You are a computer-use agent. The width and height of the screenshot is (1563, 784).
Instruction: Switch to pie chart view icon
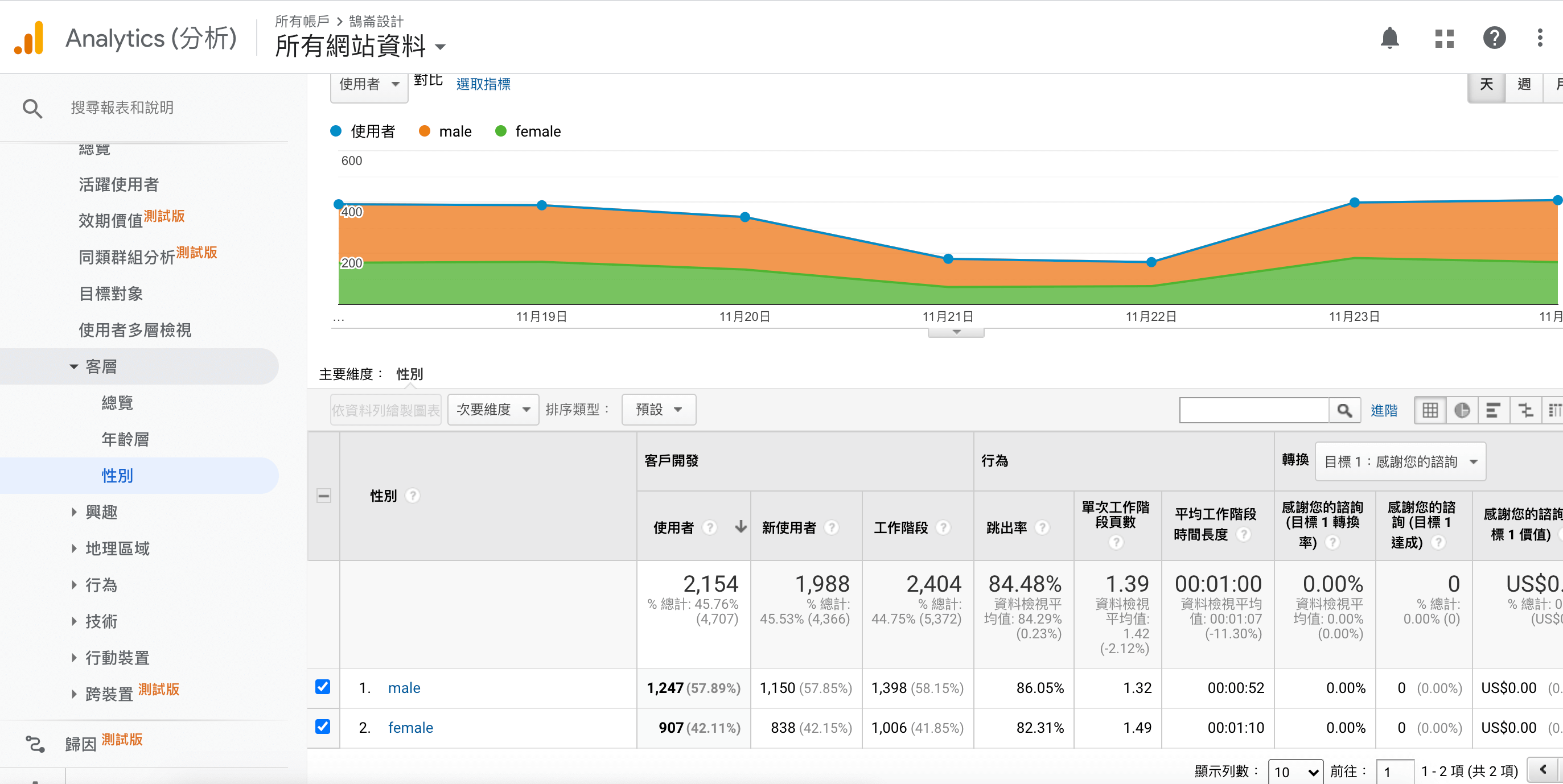[1462, 411]
